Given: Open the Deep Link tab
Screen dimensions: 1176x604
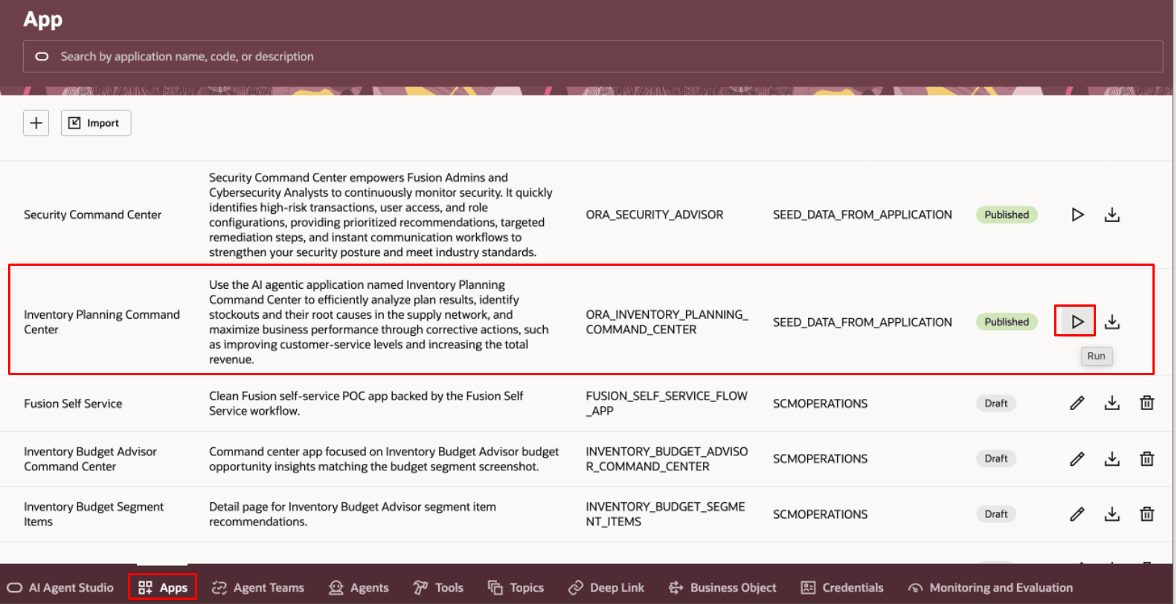Looking at the screenshot, I should 608,587.
